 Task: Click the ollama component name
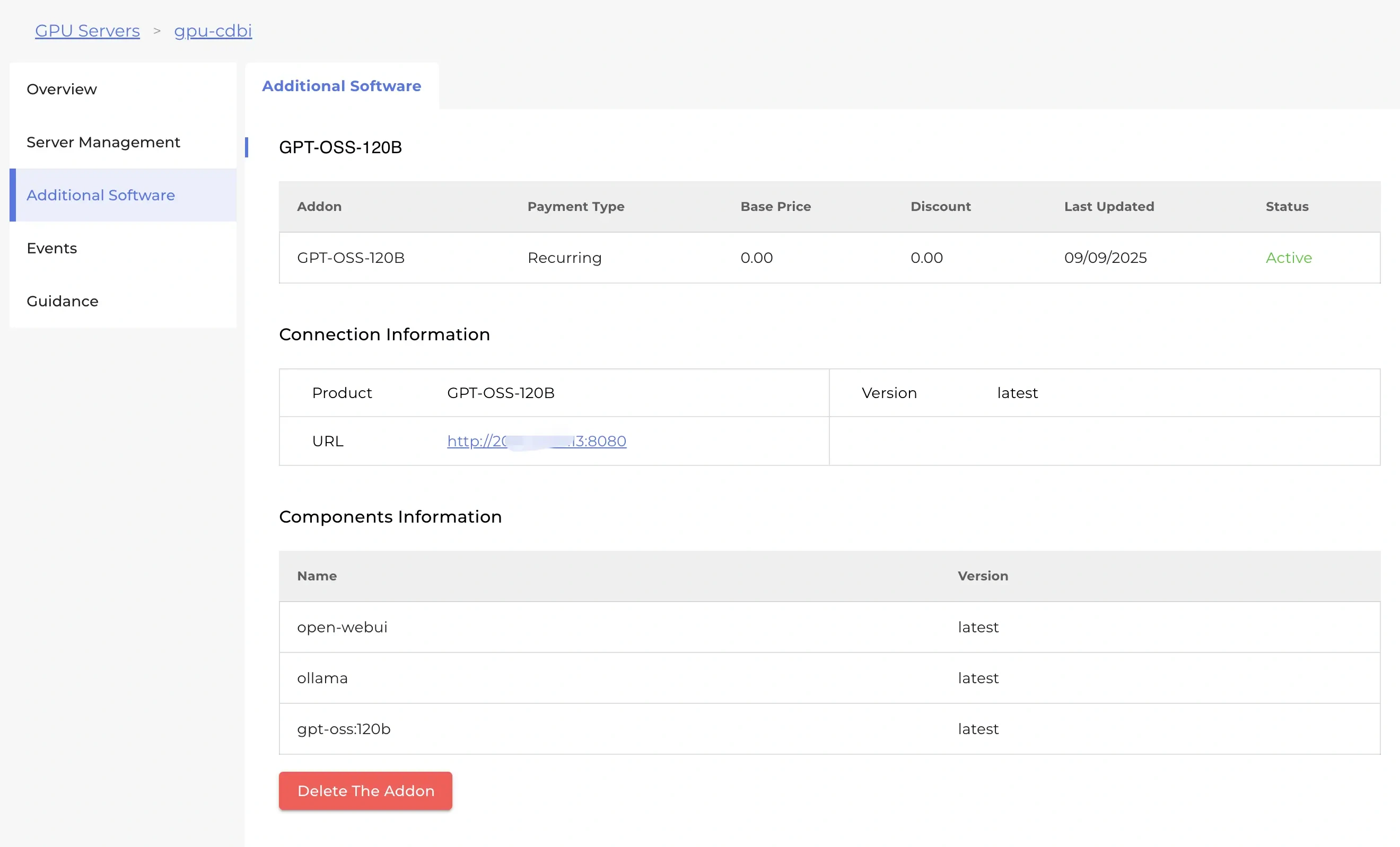coord(322,678)
